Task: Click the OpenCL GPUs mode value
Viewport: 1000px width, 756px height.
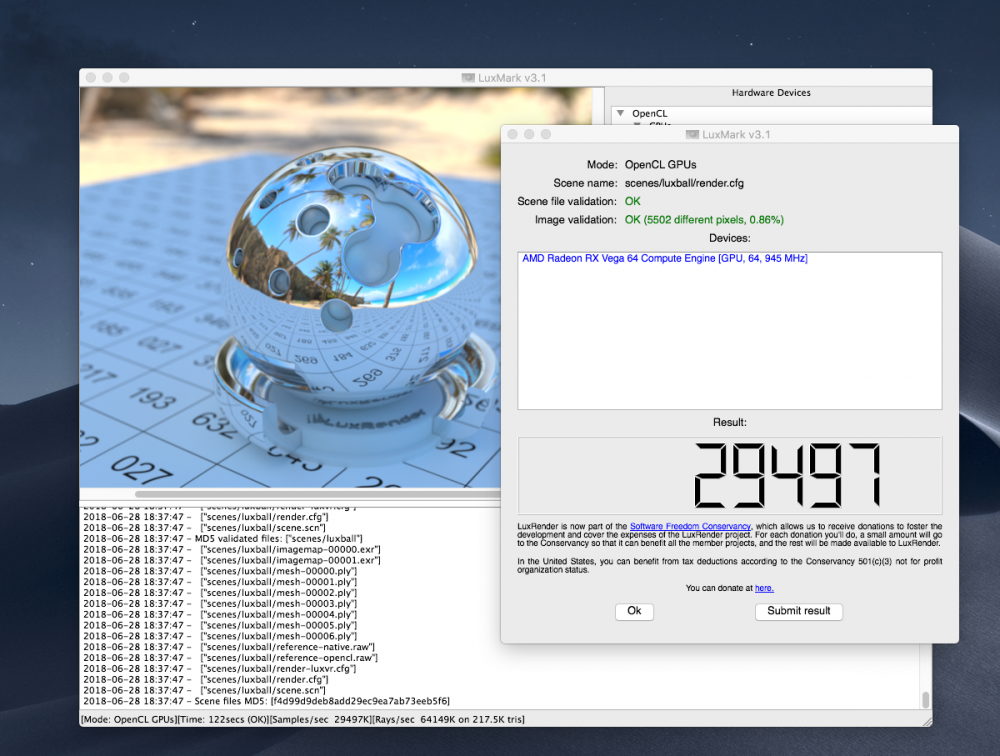Action: point(661,165)
